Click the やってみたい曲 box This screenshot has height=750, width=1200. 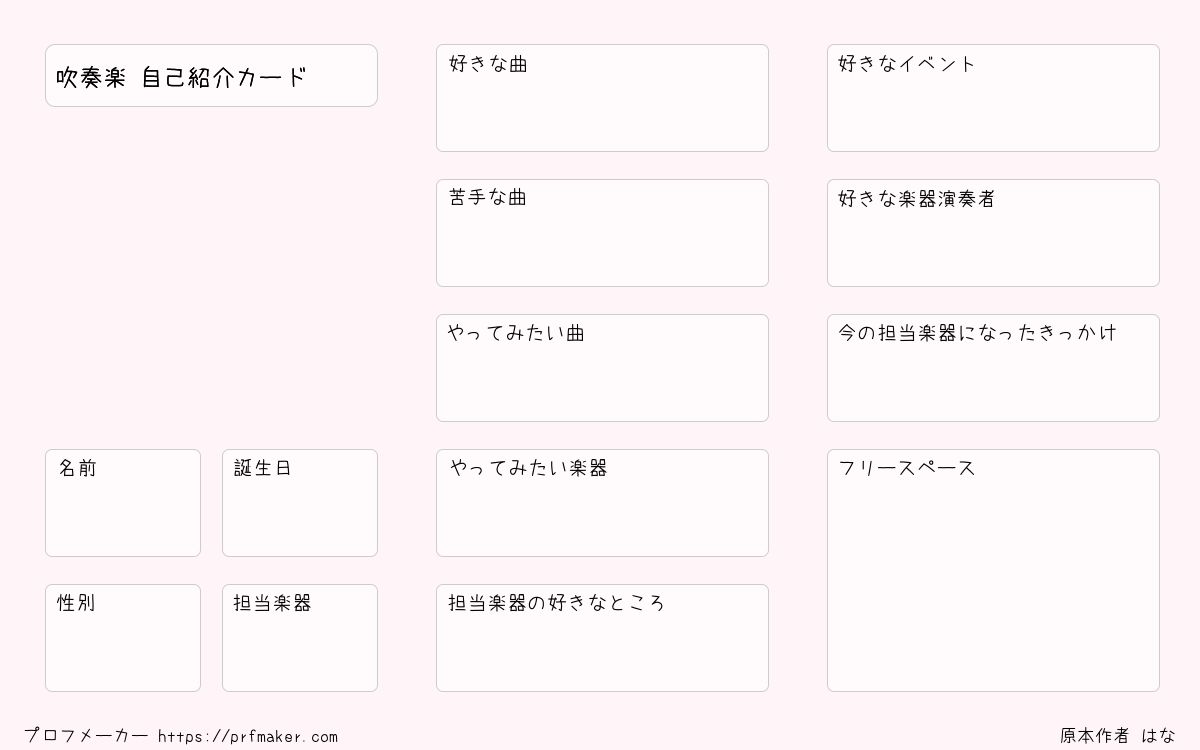point(602,368)
